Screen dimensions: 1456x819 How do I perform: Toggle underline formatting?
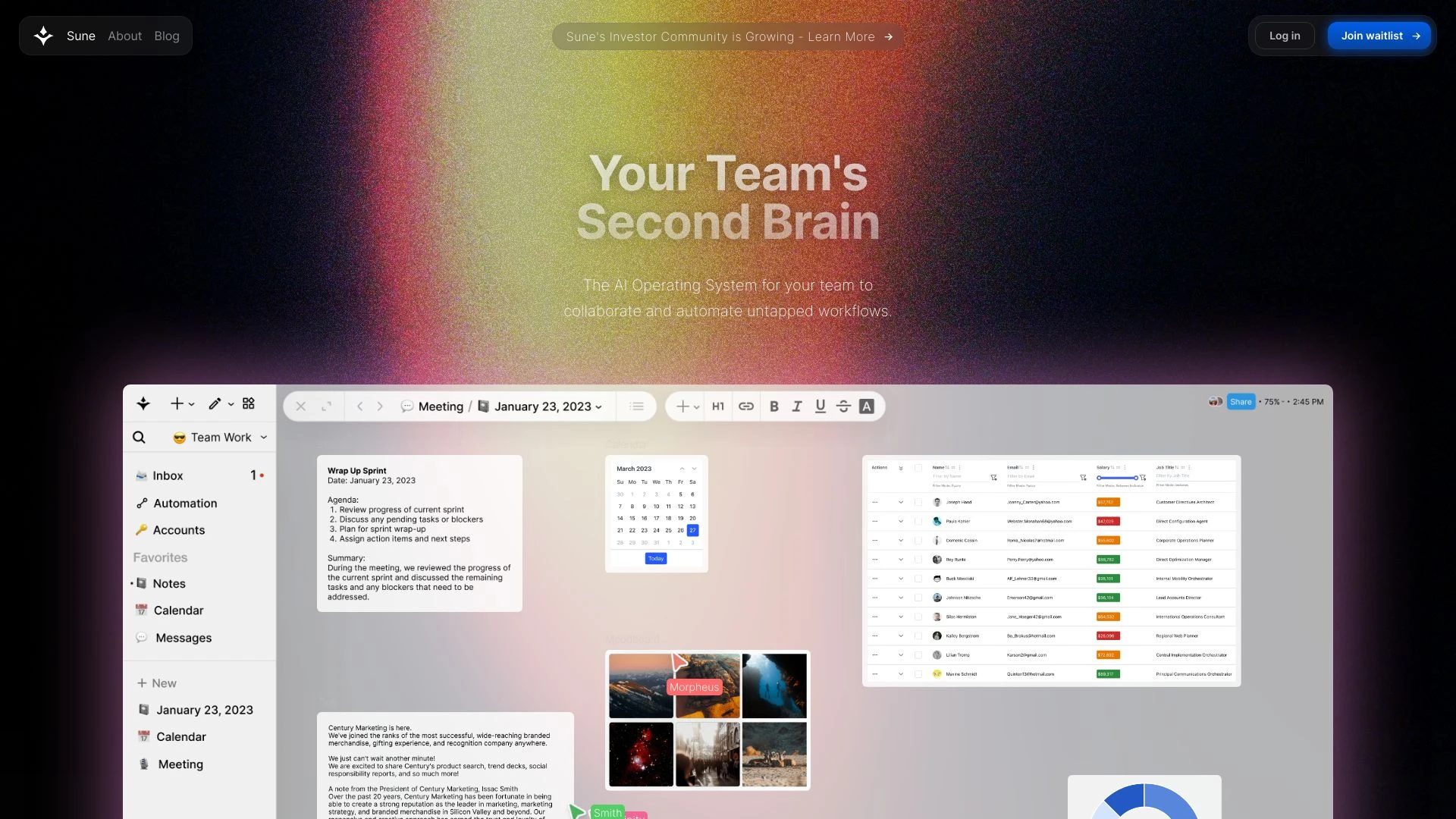tap(820, 406)
